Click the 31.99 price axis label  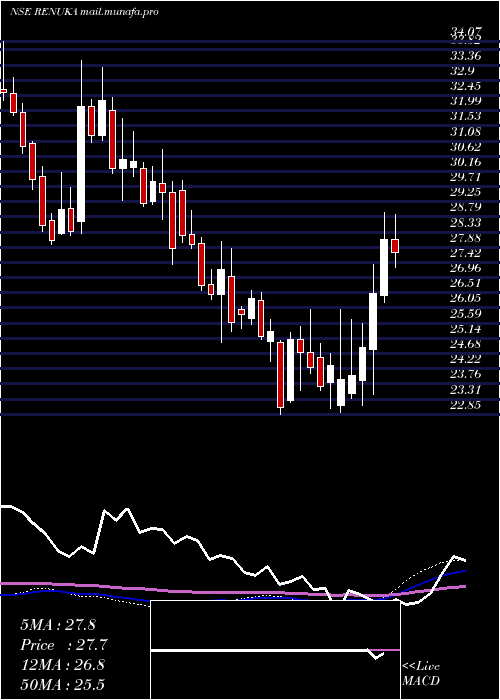pos(466,101)
